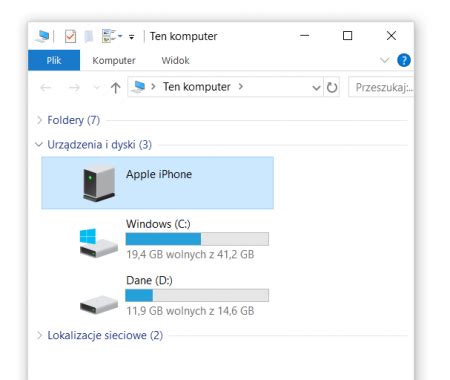The image size is (450, 380).
Task: Switch to the Widok ribbon tab
Action: point(175,60)
